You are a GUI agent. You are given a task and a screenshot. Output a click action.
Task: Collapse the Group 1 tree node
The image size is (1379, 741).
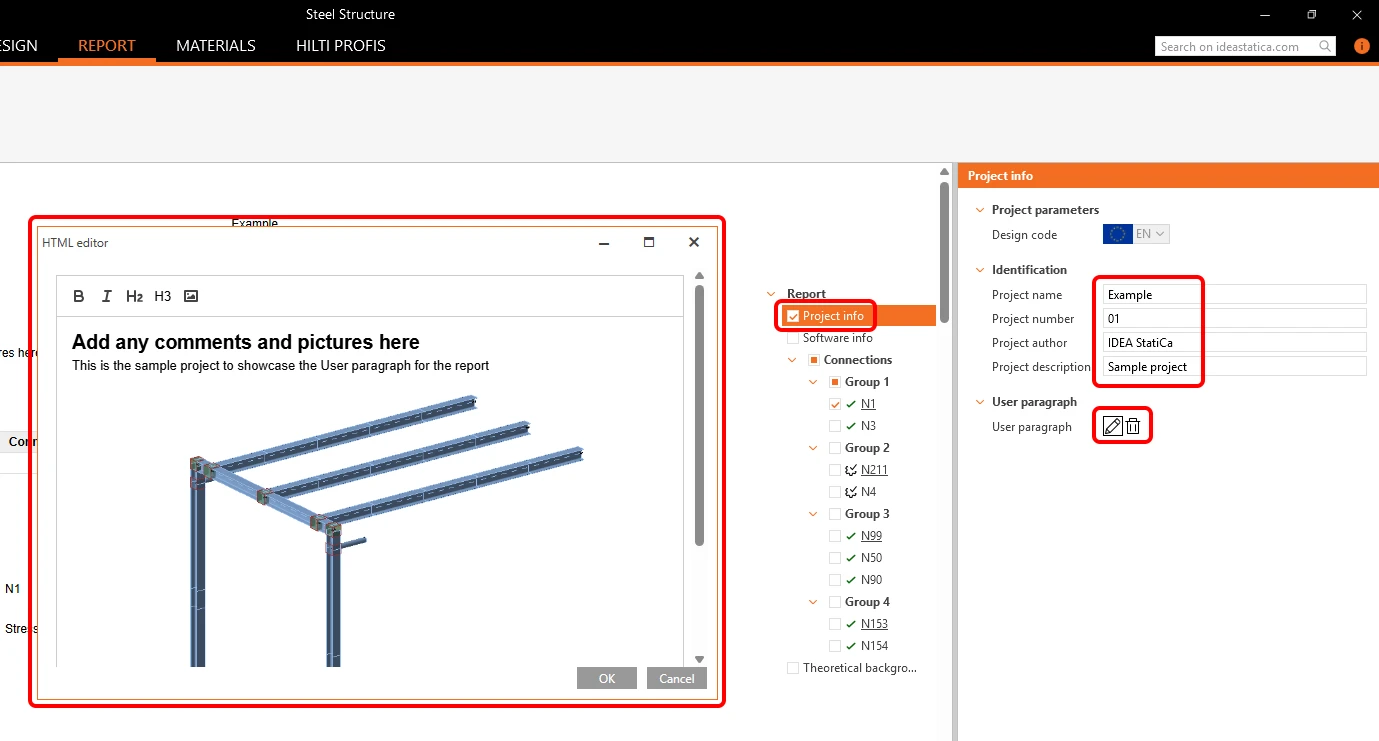coord(813,382)
